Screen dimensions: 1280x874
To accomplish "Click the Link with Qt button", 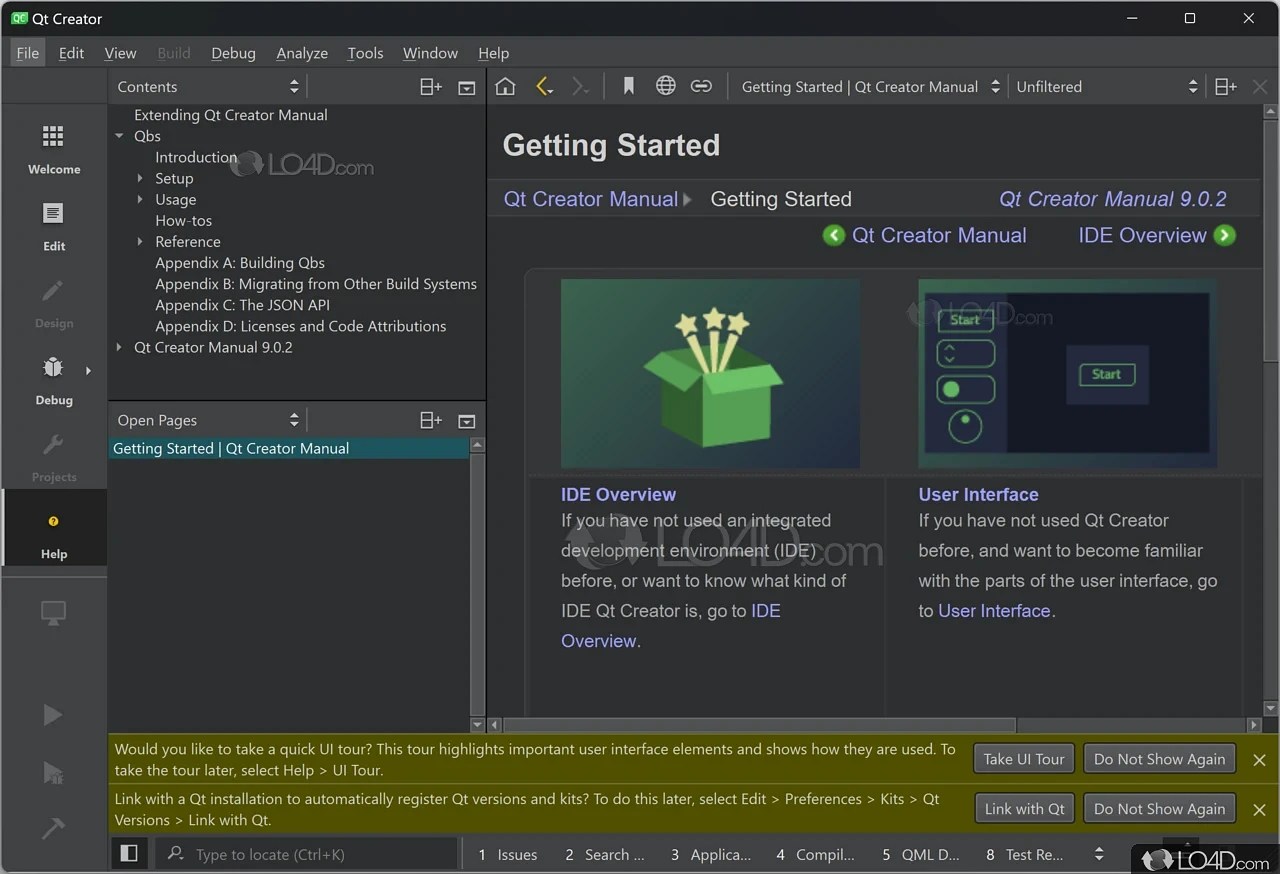I will coord(1024,809).
